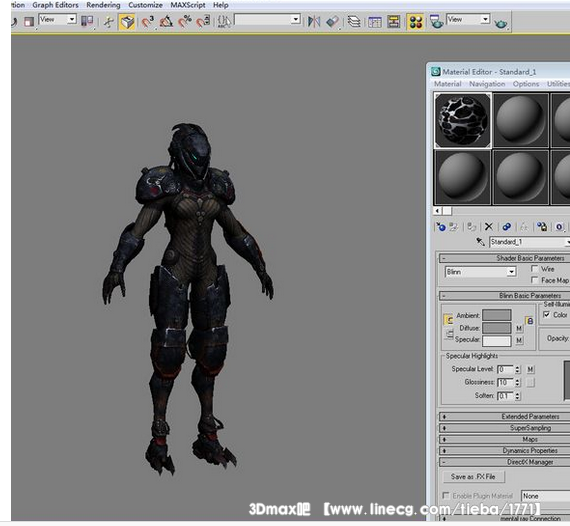Open Edit Named Selection Sets
This screenshot has width=570, height=526.
224,22
